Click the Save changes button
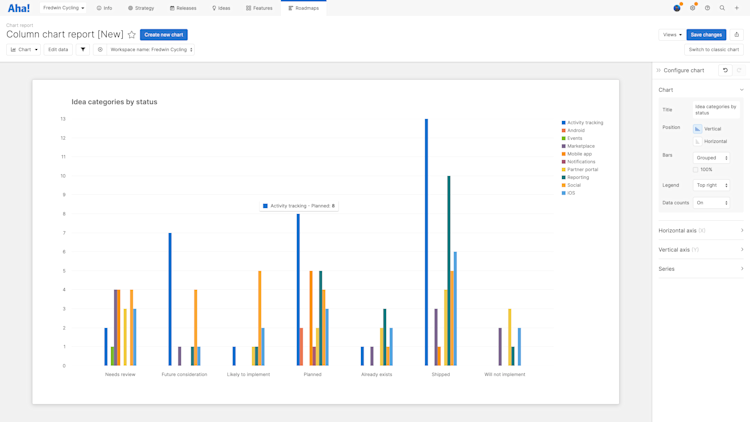Image resolution: width=750 pixels, height=422 pixels. click(706, 34)
